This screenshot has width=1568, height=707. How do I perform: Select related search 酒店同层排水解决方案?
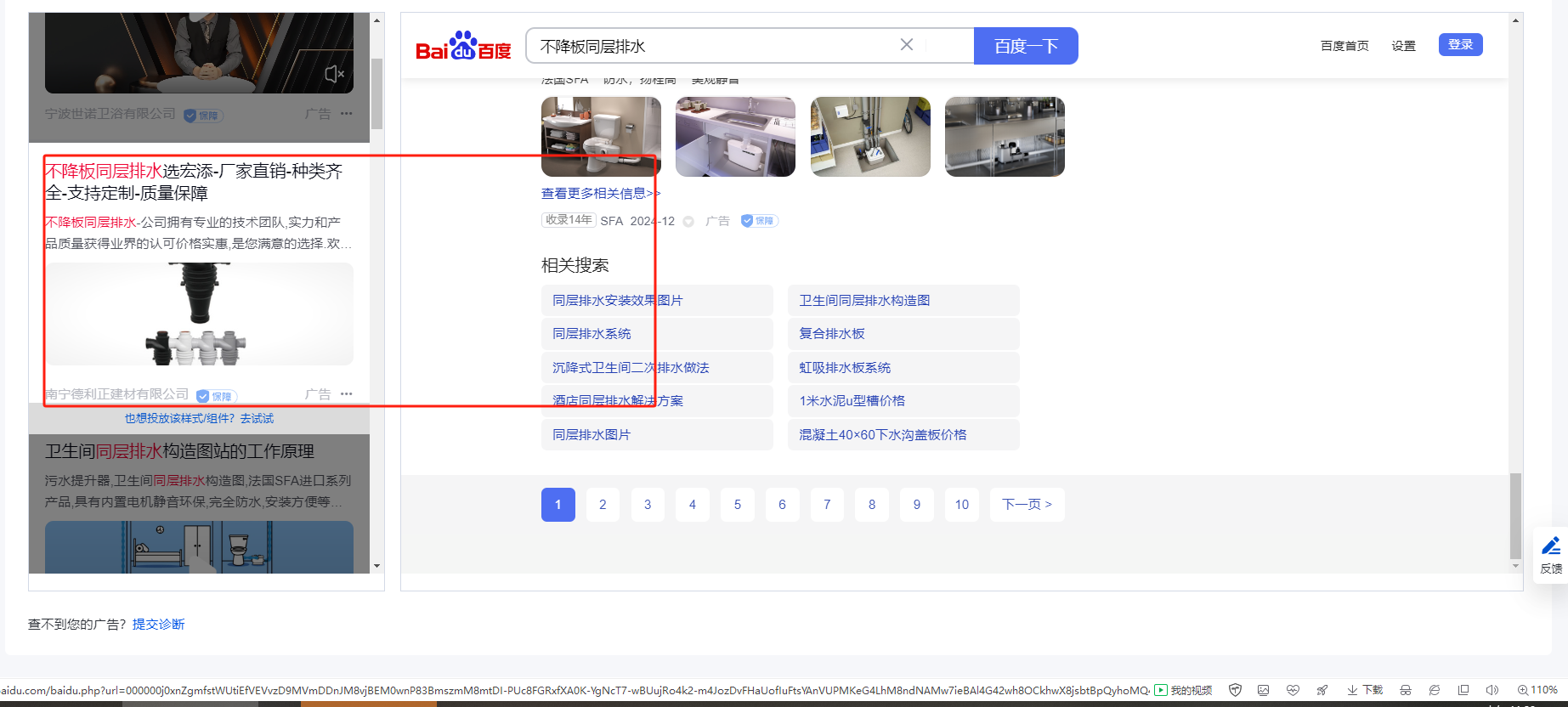657,401
